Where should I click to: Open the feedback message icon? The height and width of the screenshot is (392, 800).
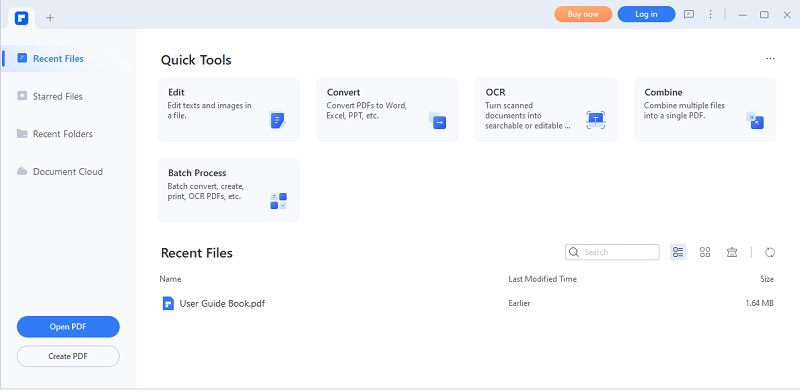pyautogui.click(x=689, y=14)
